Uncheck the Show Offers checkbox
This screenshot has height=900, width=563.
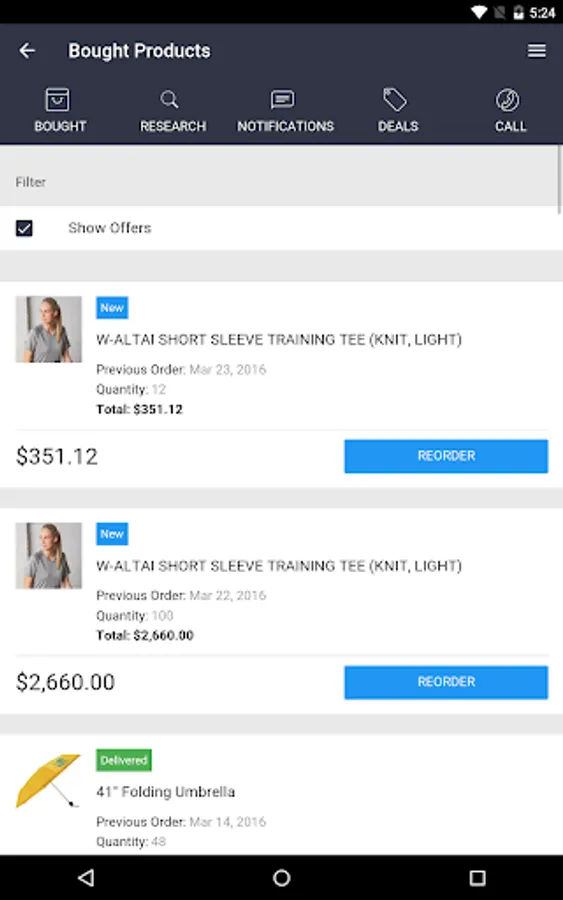[x=24, y=228]
